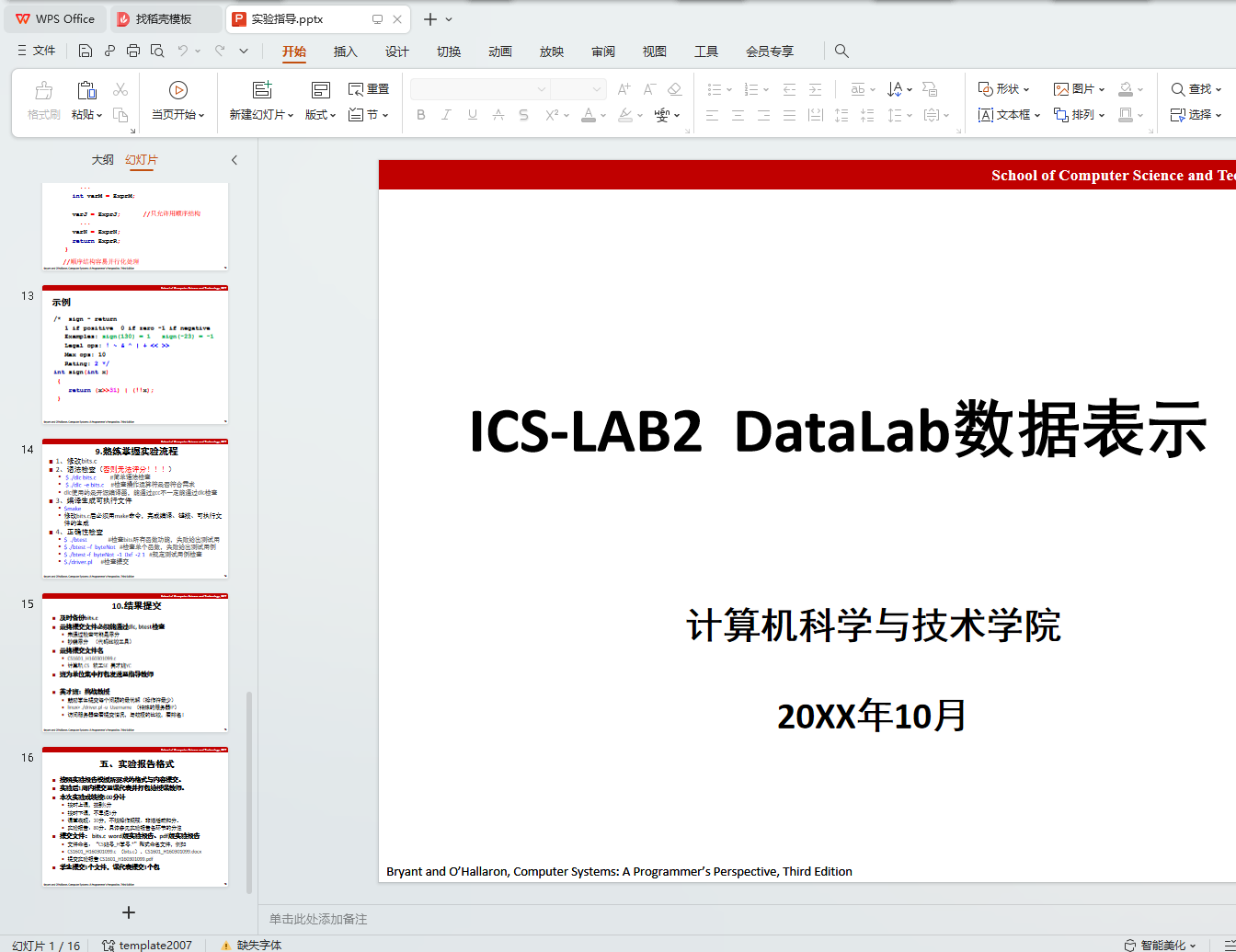1236x952 pixels.
Task: Switch to the 设计 (Design) ribbon tab
Action: pos(396,52)
